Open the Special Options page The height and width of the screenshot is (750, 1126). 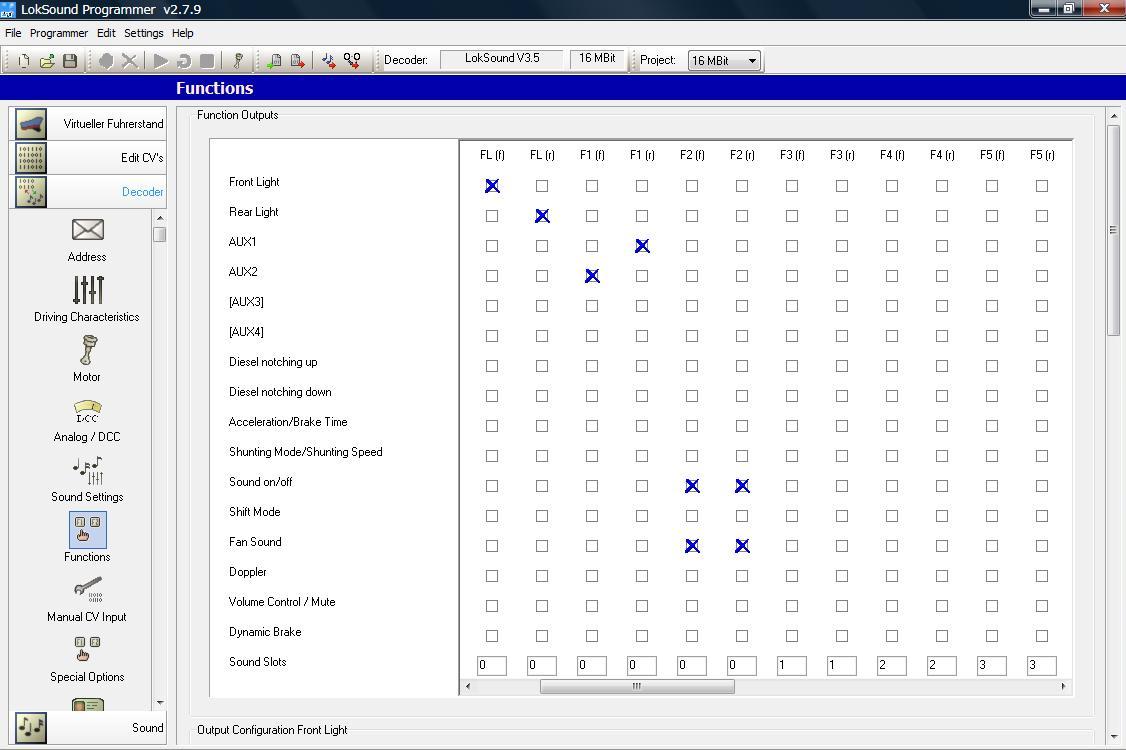click(87, 659)
